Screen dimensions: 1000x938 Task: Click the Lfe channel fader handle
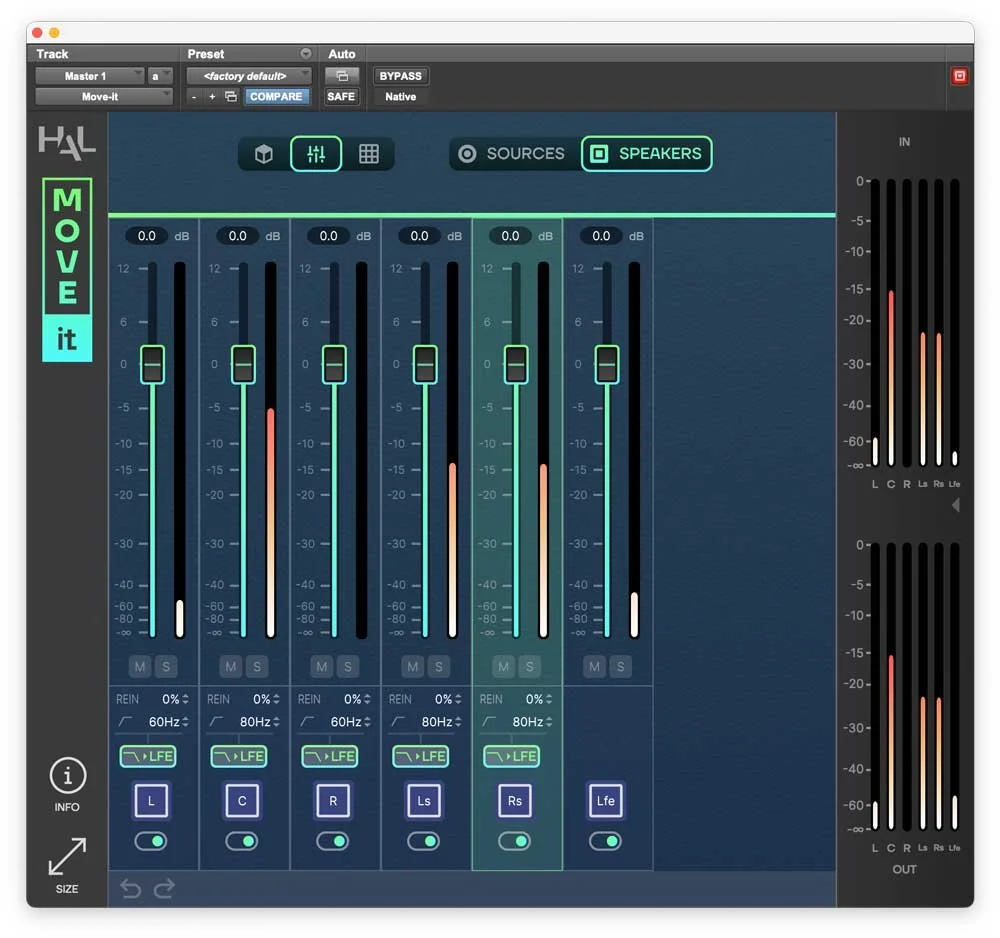pos(607,365)
